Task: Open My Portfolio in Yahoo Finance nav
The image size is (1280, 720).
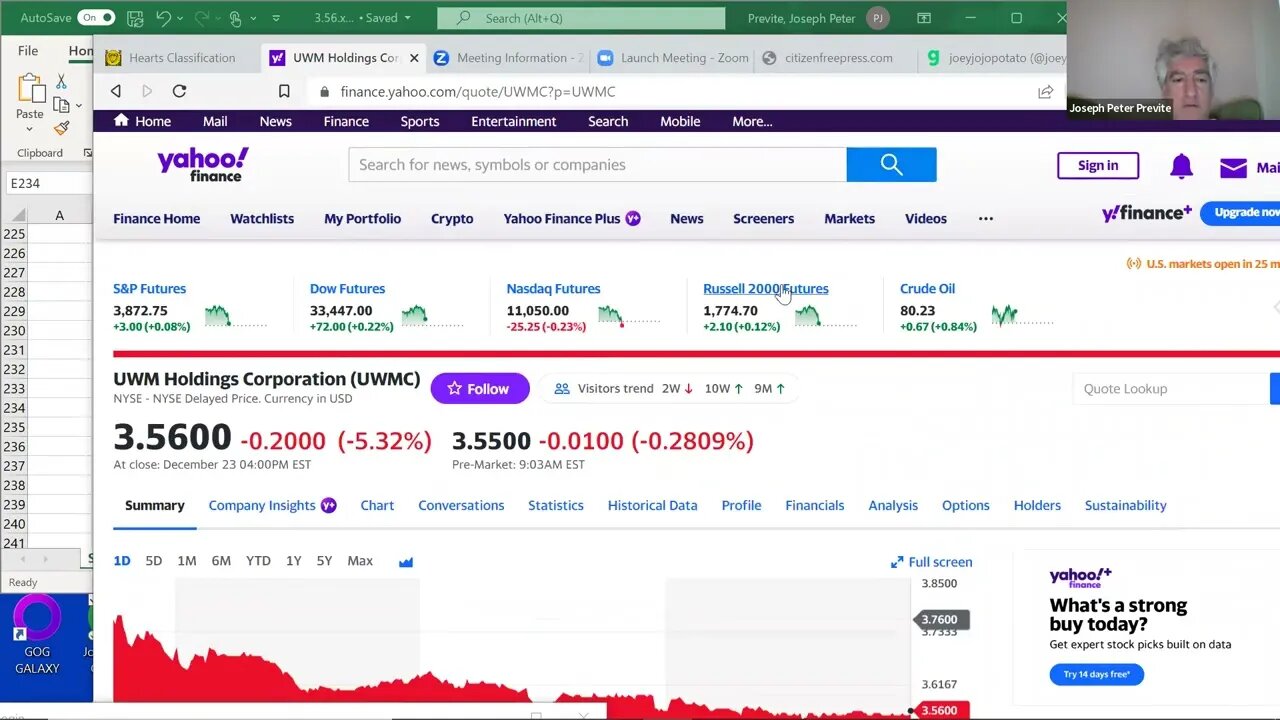Action: (362, 218)
